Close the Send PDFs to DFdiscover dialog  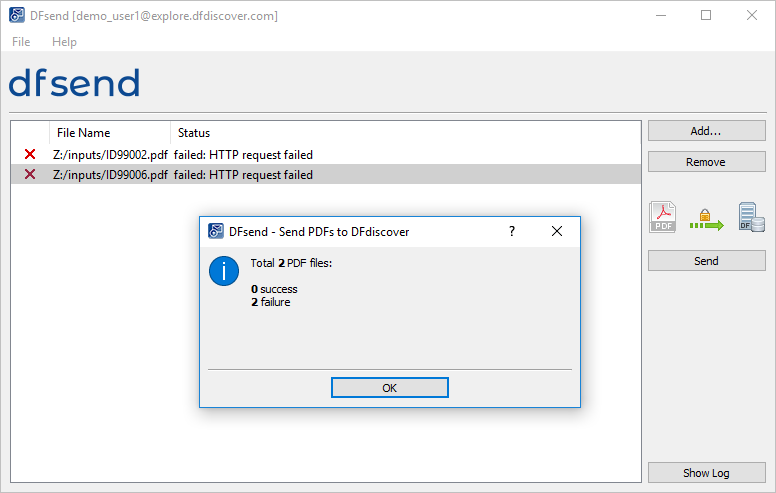tap(557, 231)
